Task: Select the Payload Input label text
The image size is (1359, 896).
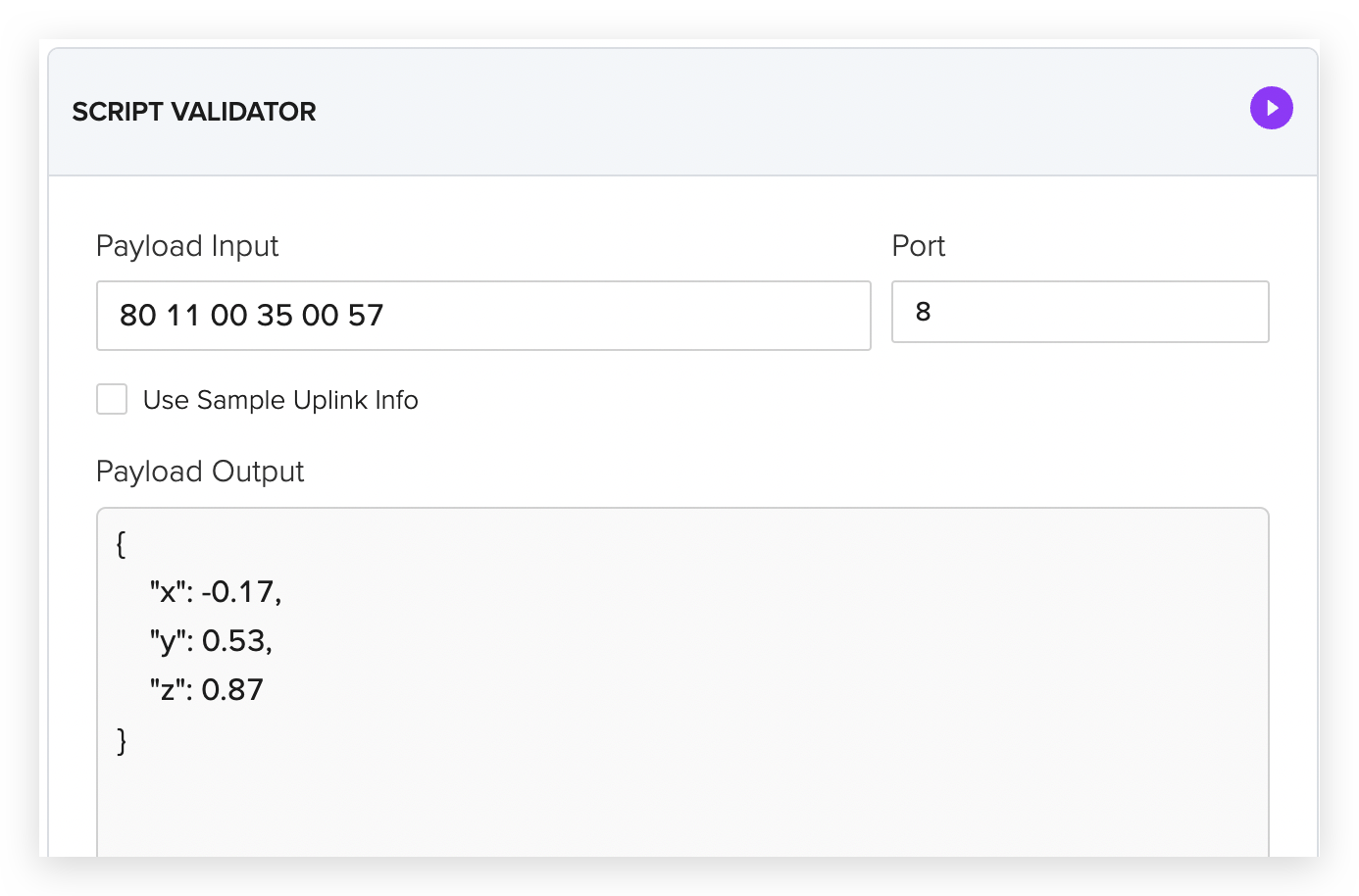Action: point(187,246)
